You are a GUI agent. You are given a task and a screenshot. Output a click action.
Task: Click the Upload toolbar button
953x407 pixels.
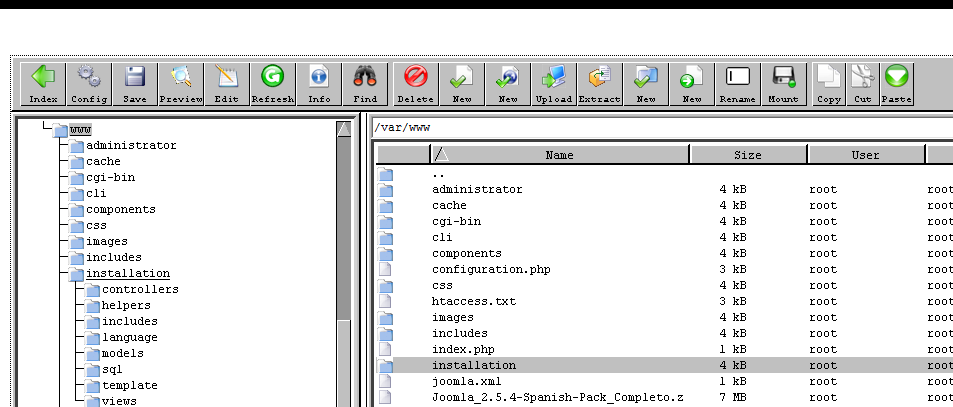coord(554,84)
